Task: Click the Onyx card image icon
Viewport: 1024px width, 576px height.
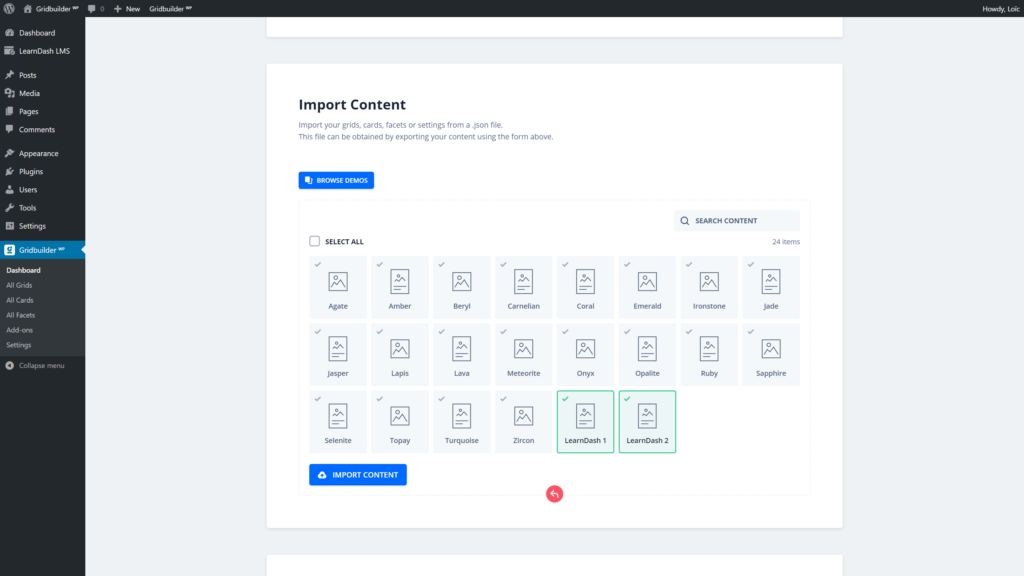Action: 585,349
